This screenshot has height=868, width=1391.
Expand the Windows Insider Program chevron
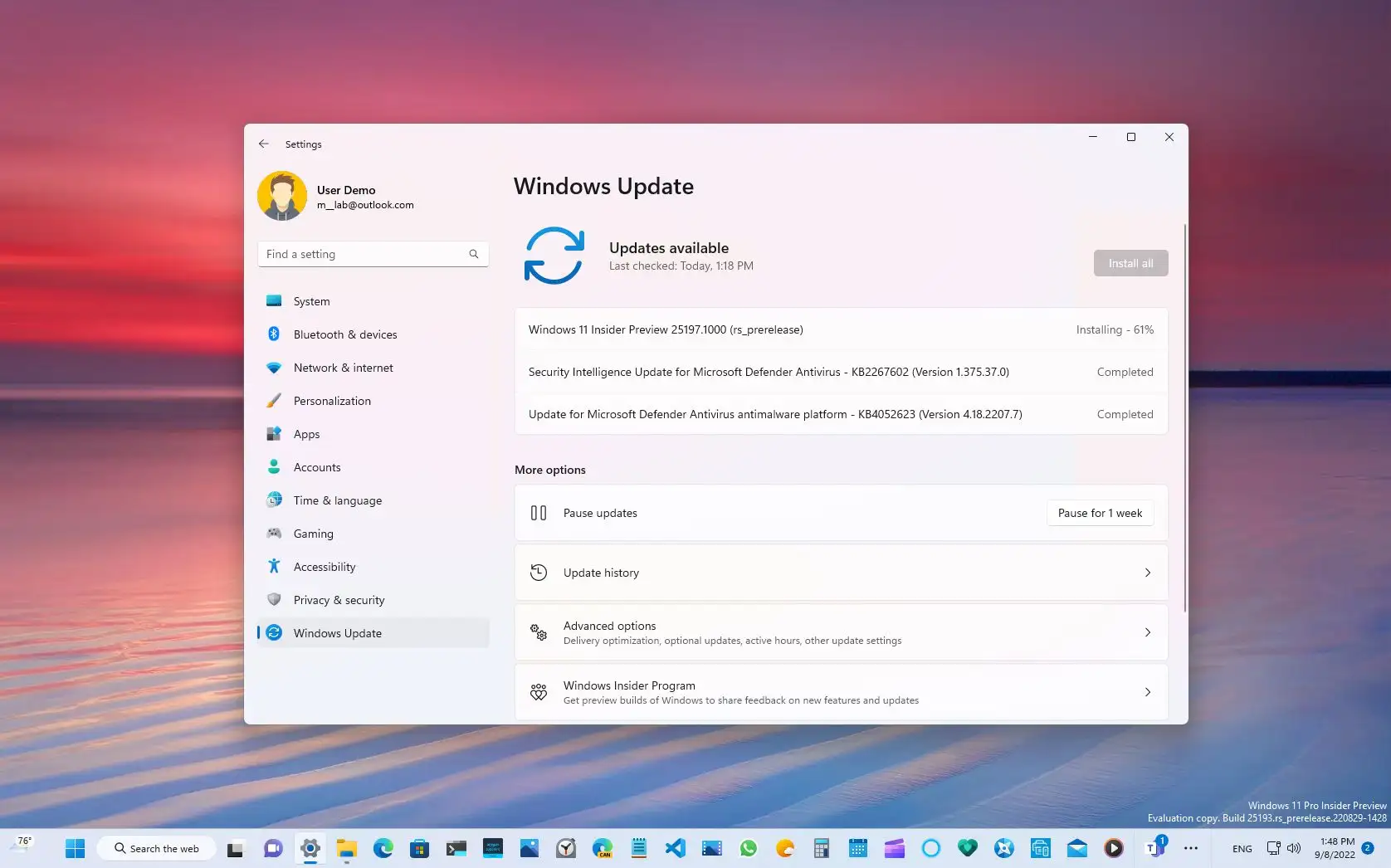coord(1147,692)
